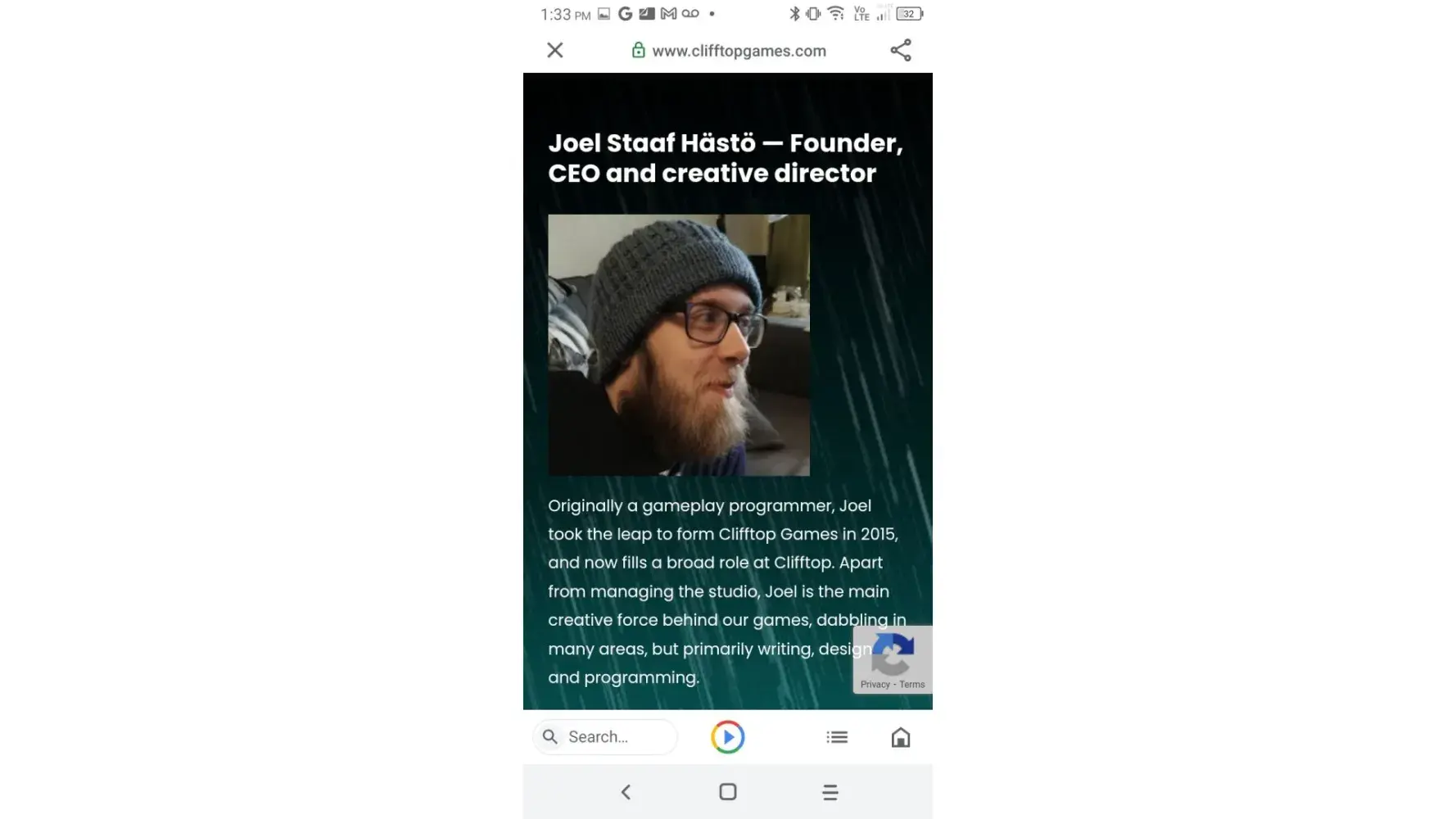1456x819 pixels.
Task: Tap the Android home square button
Action: click(727, 792)
